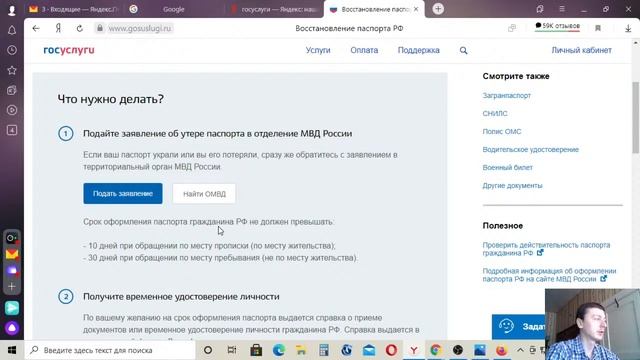Screen dimensions: 640x360
Task: Open history clock icon in the sidebar
Action: coord(12,50)
